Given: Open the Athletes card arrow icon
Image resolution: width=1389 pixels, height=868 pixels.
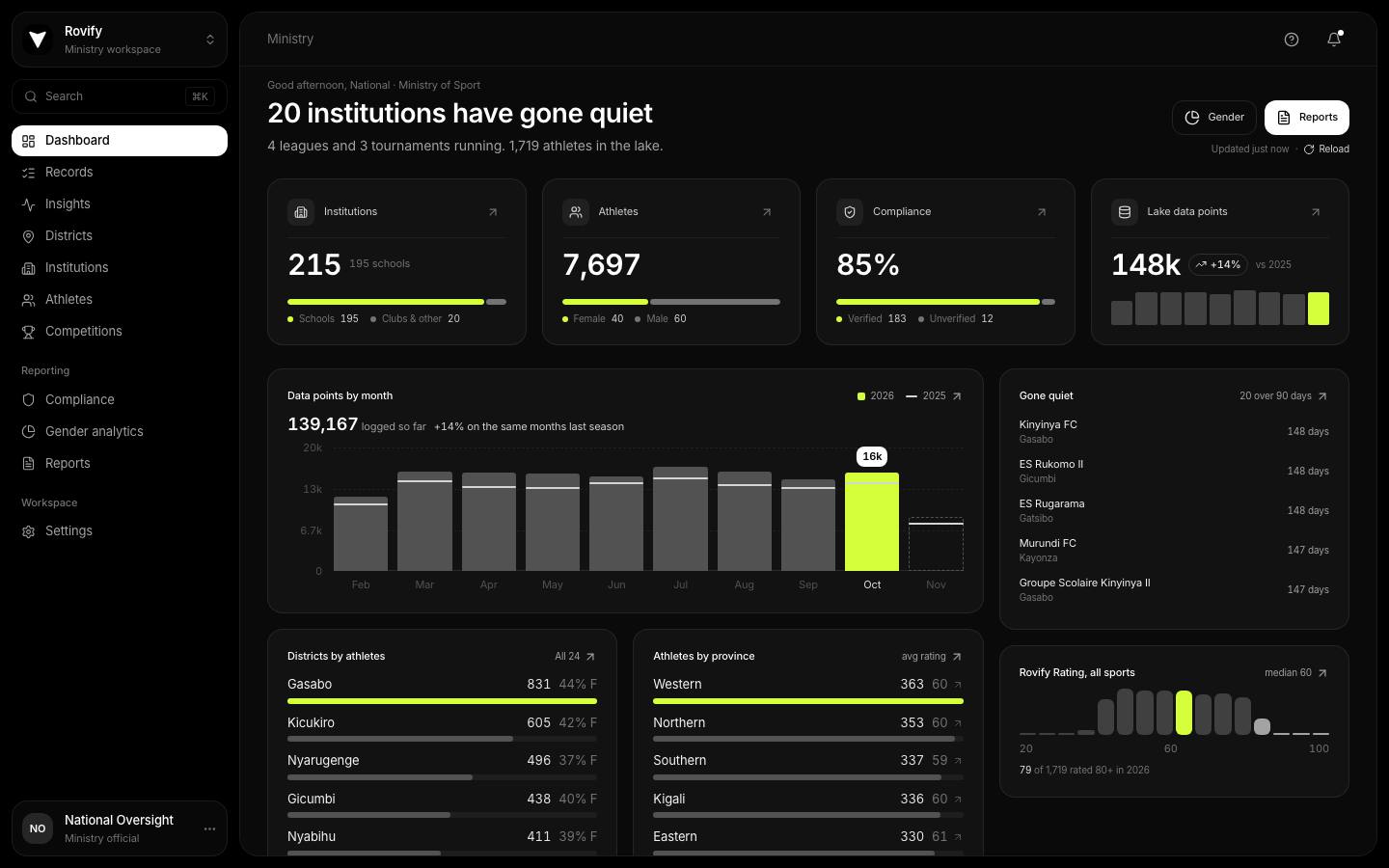Looking at the screenshot, I should click(x=767, y=212).
